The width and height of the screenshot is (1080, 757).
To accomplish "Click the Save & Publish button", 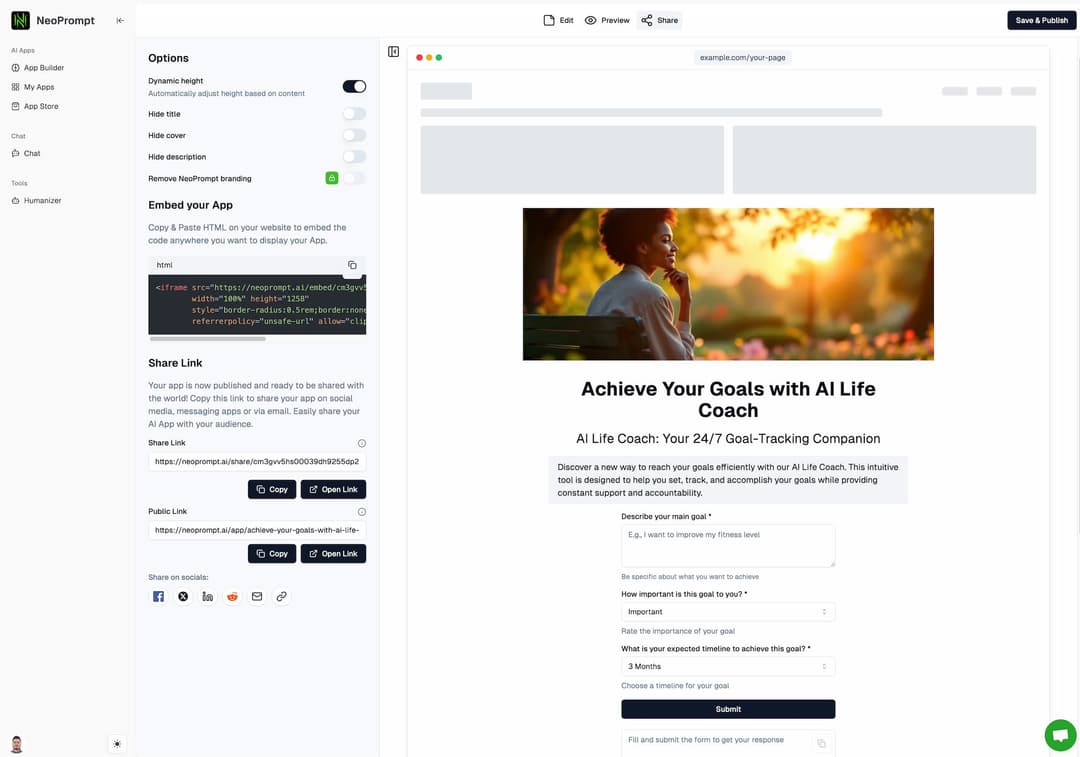I will (x=1041, y=21).
